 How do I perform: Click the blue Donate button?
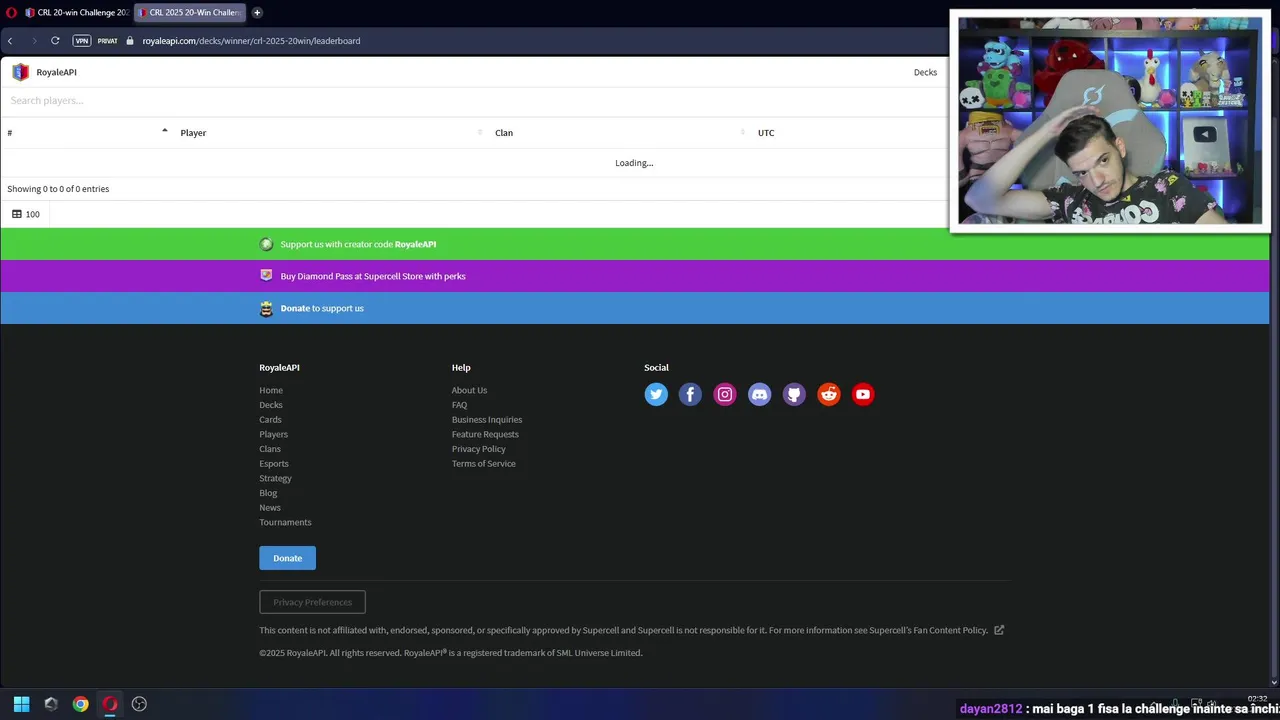pos(287,558)
